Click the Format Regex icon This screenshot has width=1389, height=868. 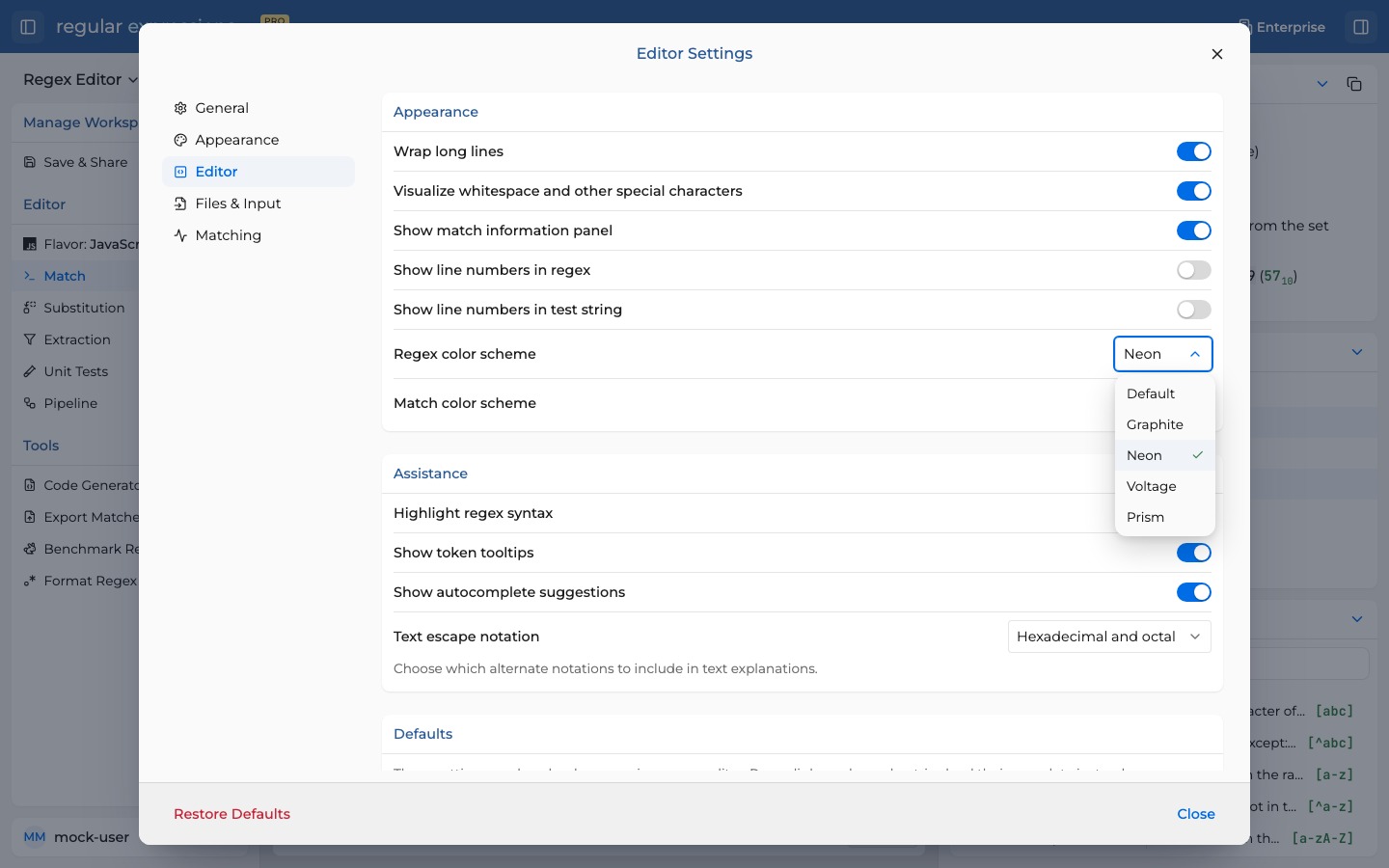coord(30,581)
